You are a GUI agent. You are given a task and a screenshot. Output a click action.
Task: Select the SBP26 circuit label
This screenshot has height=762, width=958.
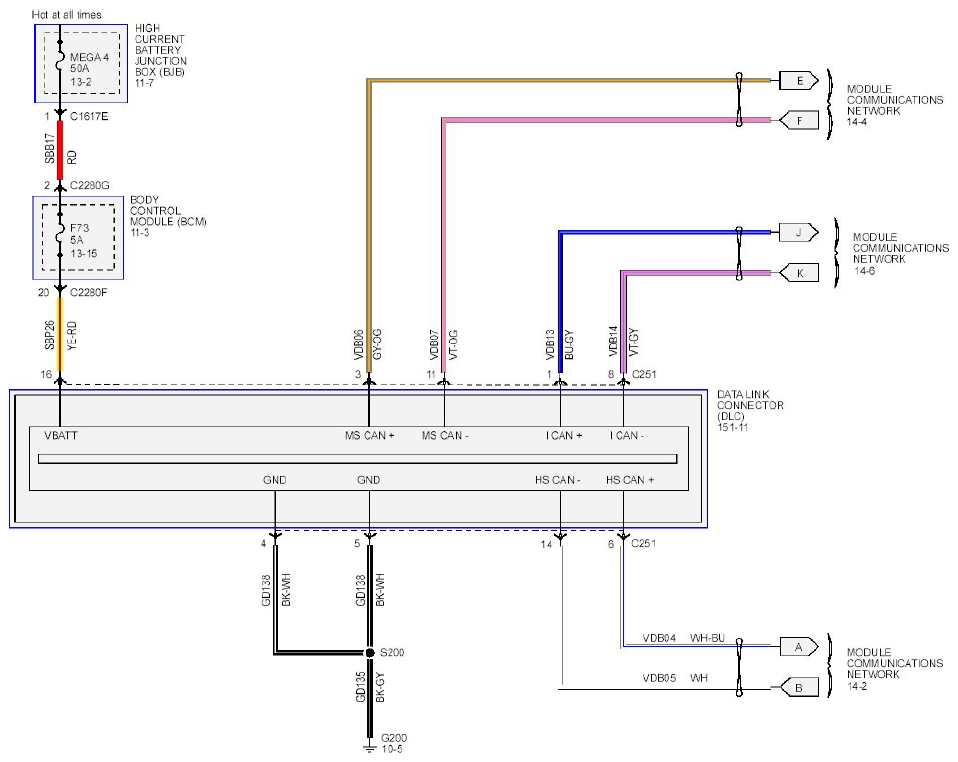(x=49, y=335)
